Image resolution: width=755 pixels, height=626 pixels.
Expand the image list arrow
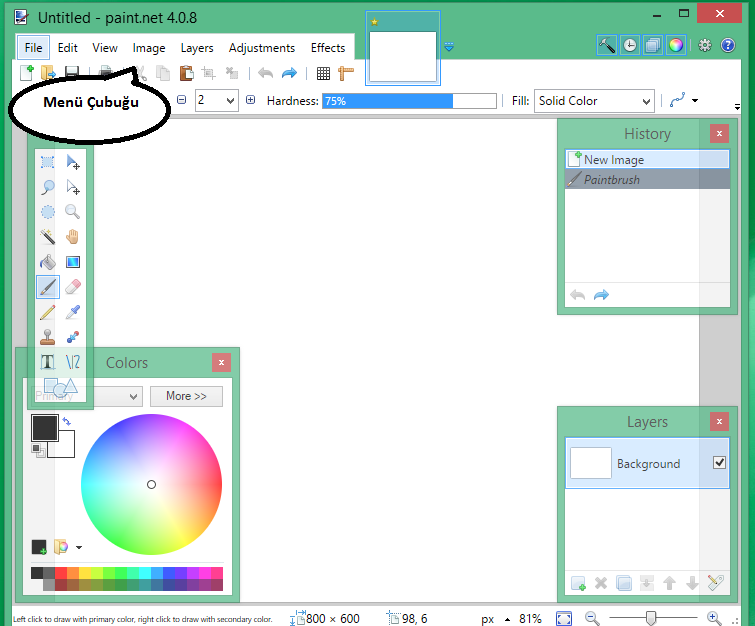449,47
